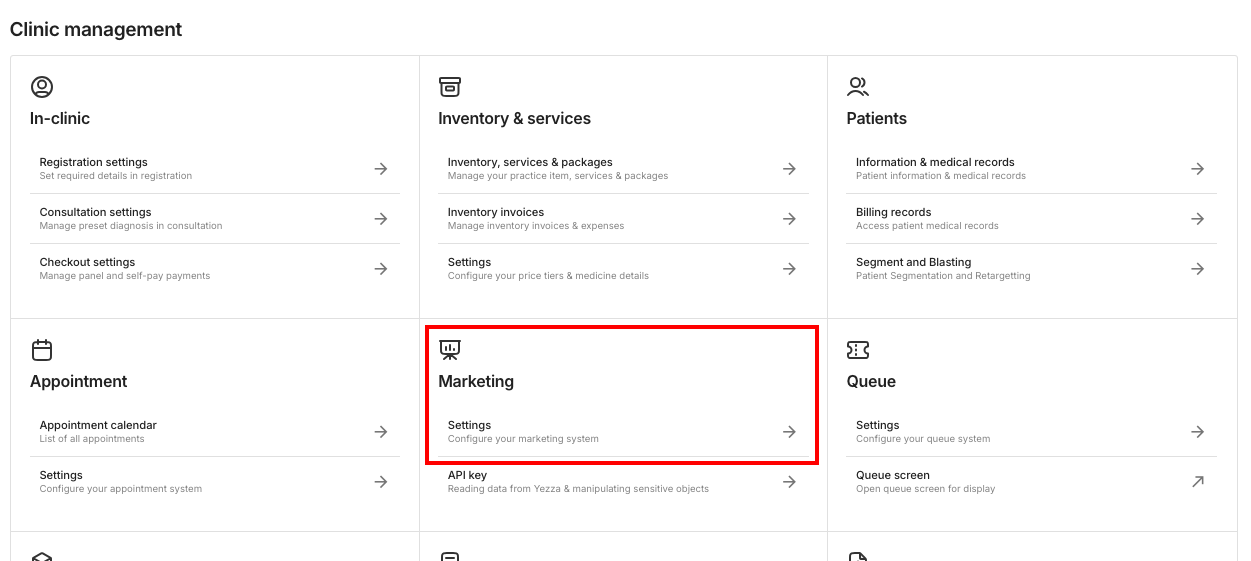The width and height of the screenshot is (1251, 561).
Task: Click arrow beside Inventory & services Settings
Action: tap(789, 269)
